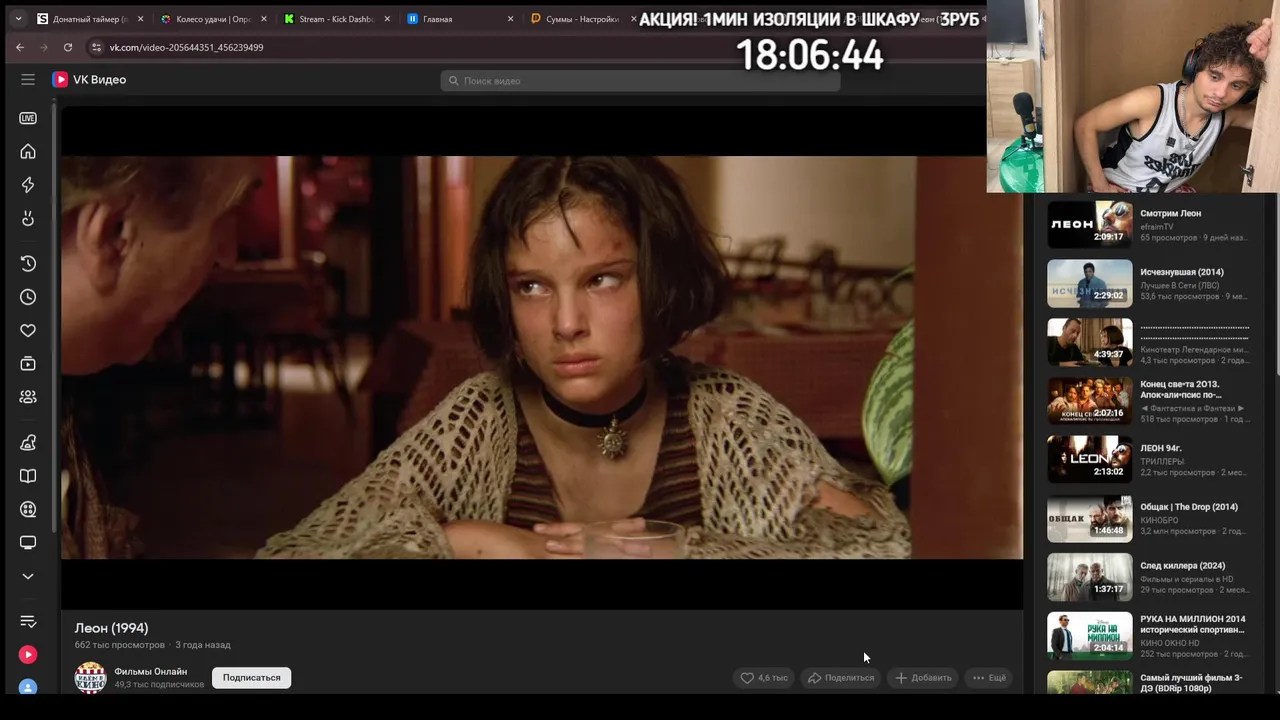Screen dimensions: 1280x720
Task: Open the peace hand sidebar icon
Action: [x=28, y=219]
